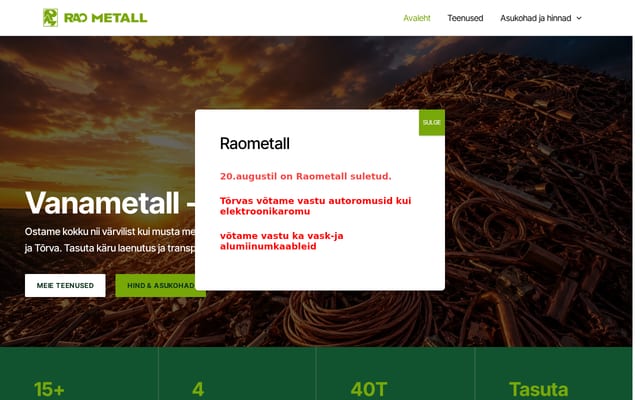The image size is (640, 400).
Task: Click the Tasuta statistic
Action: pos(538,389)
